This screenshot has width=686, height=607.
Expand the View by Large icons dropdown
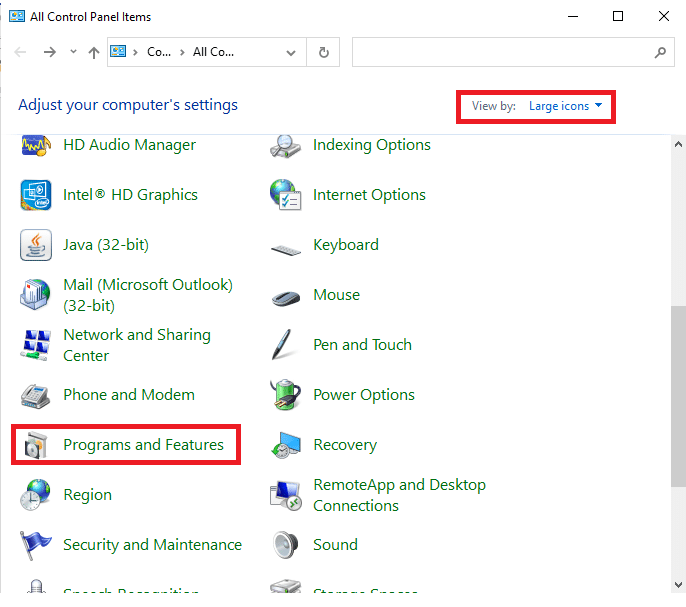pyautogui.click(x=565, y=106)
